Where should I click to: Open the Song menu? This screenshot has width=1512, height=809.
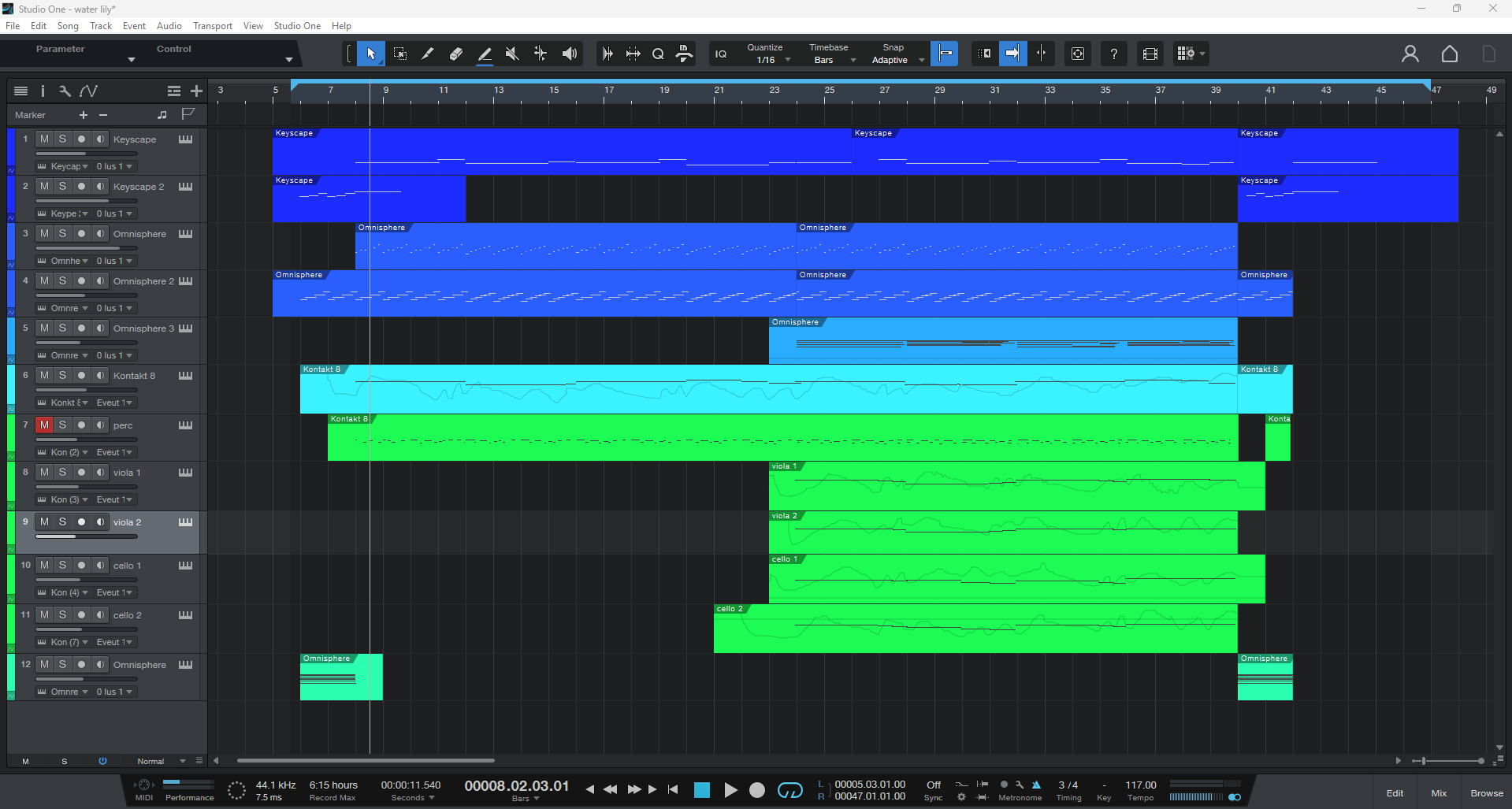[68, 26]
